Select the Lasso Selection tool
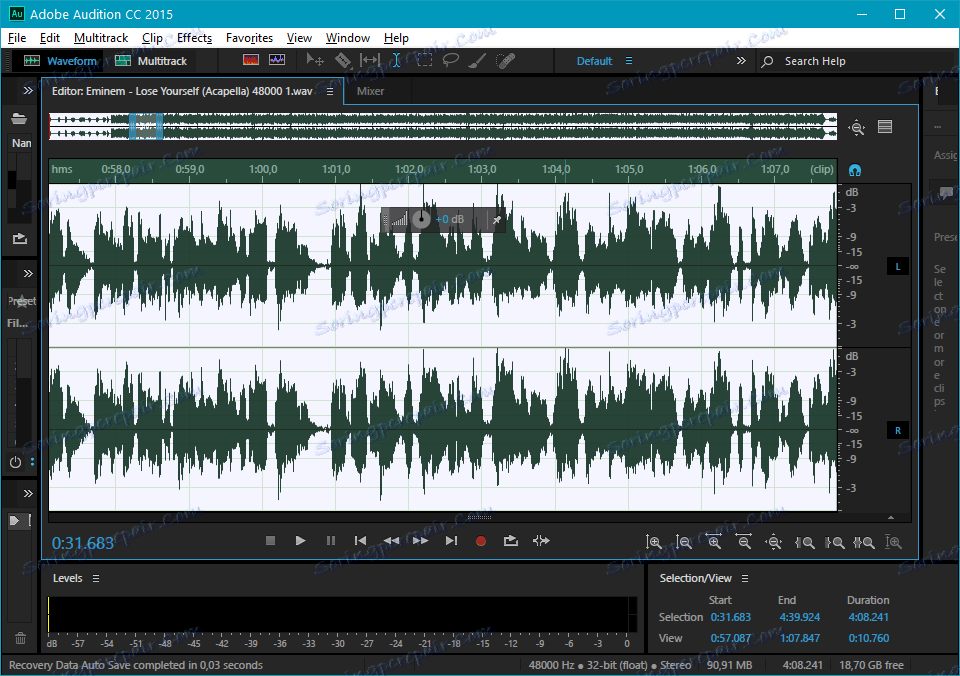Viewport: 960px width, 676px height. click(451, 61)
